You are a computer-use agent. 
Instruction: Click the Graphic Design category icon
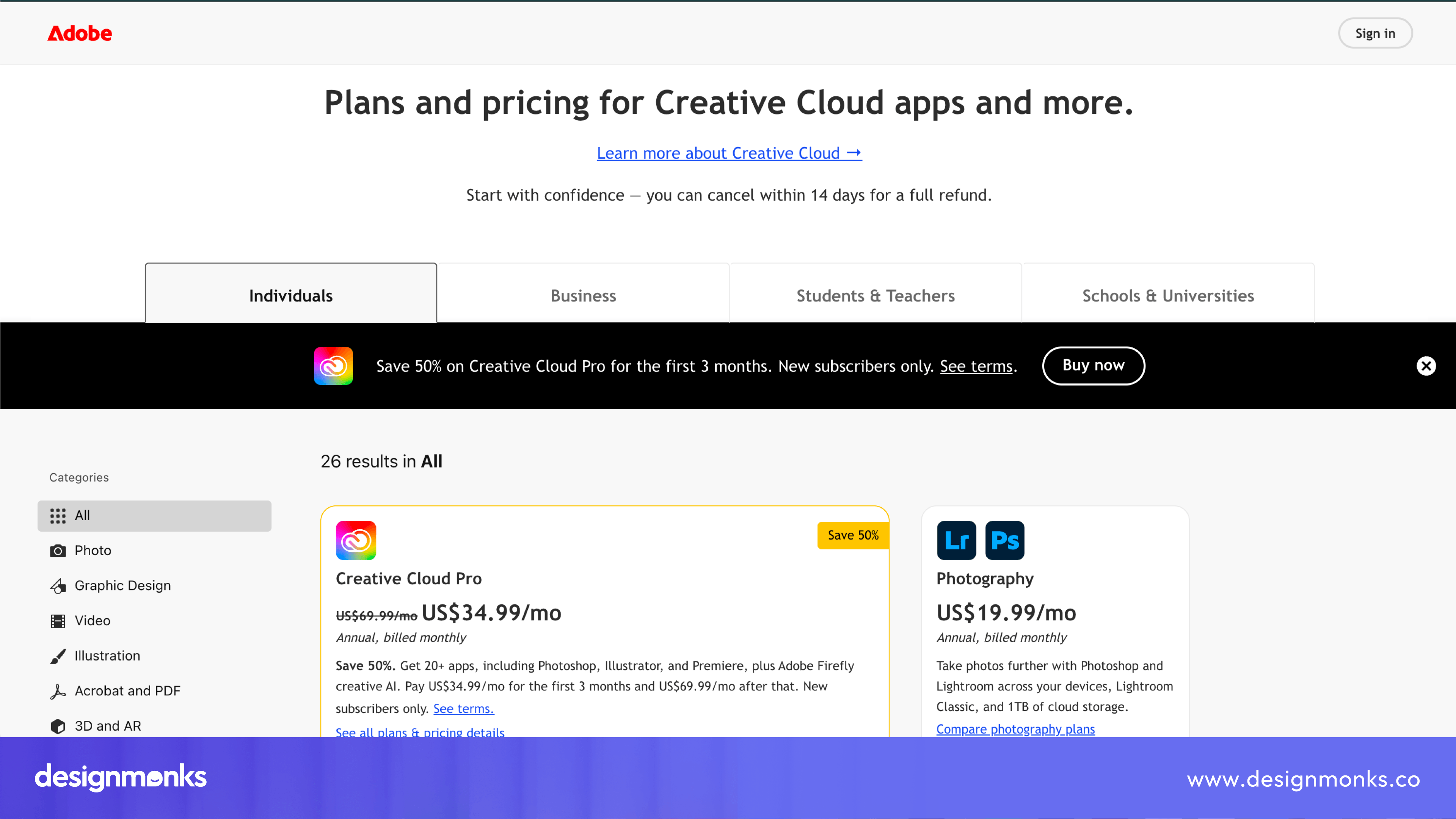coord(58,586)
